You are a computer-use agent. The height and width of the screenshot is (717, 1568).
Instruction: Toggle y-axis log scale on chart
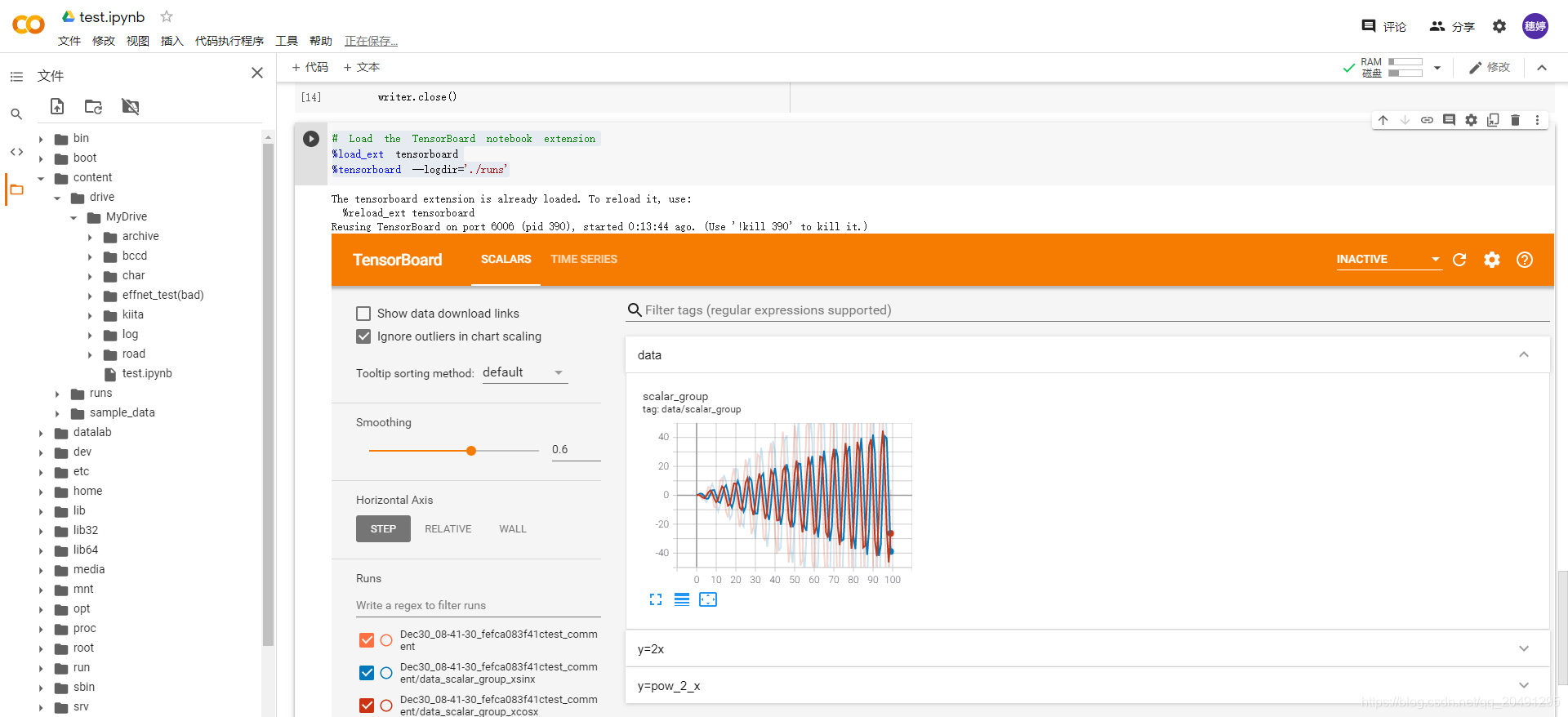pos(682,599)
